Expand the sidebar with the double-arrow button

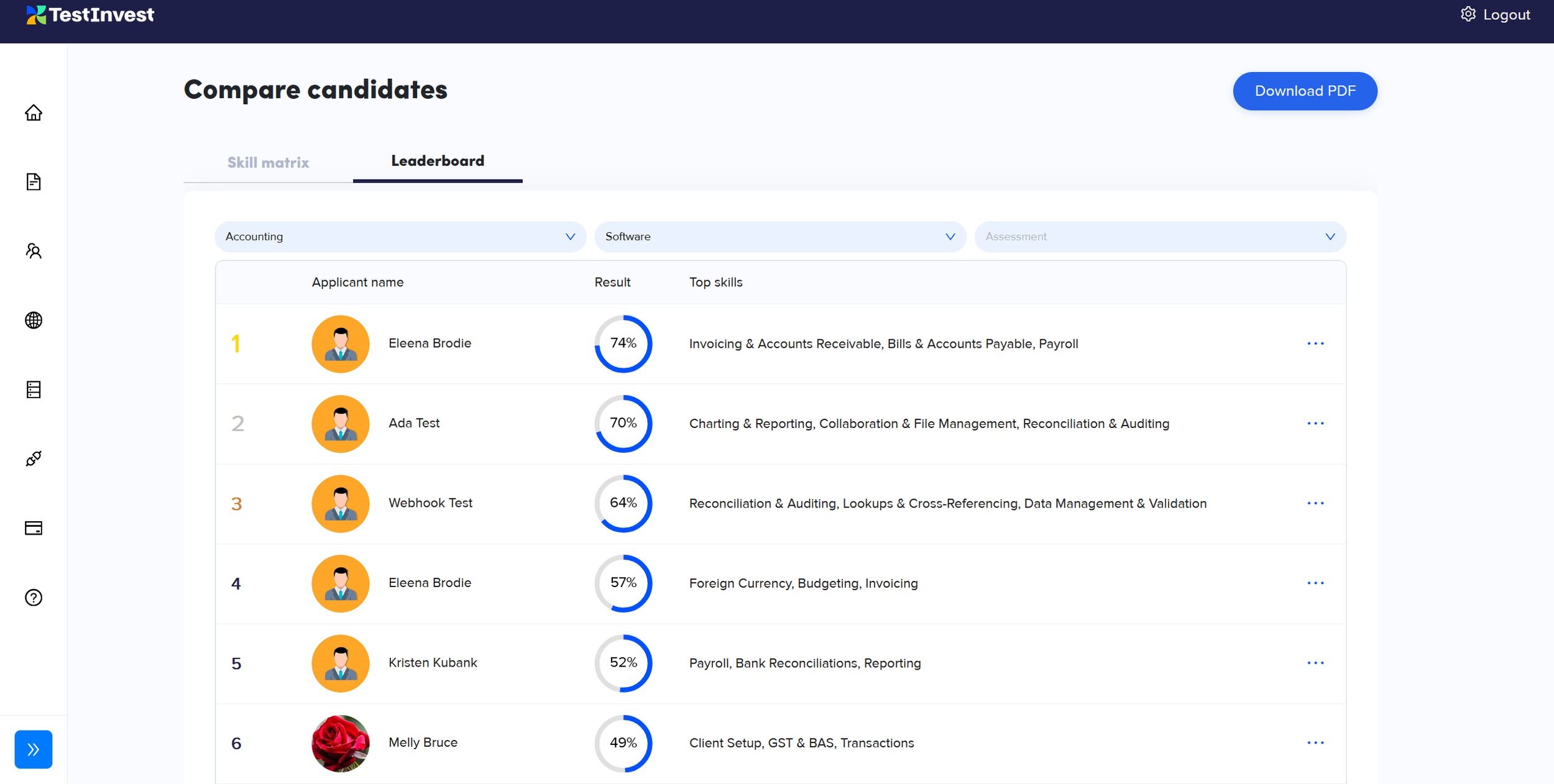point(34,749)
